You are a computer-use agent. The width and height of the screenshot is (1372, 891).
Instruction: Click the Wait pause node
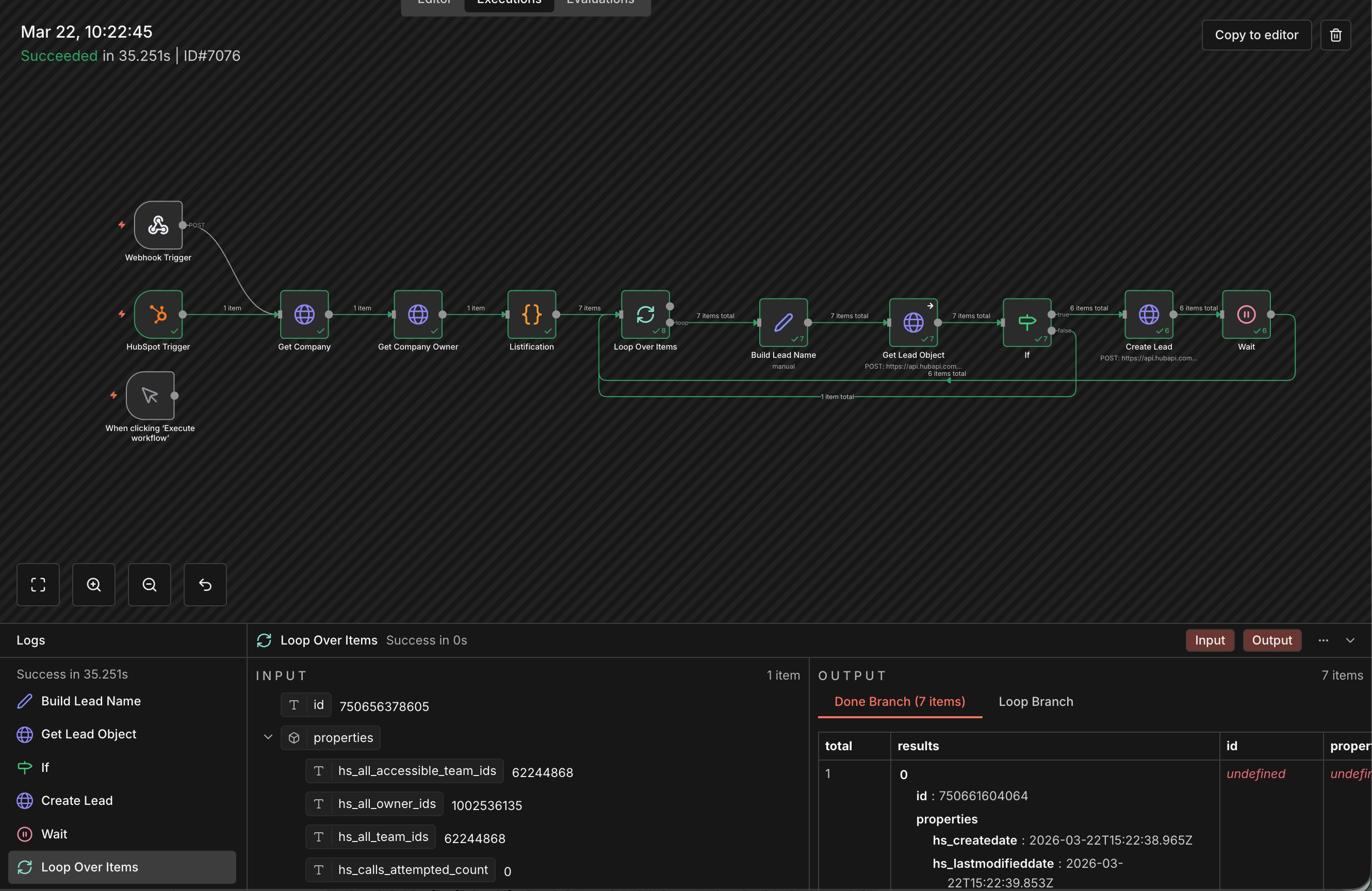point(1246,314)
